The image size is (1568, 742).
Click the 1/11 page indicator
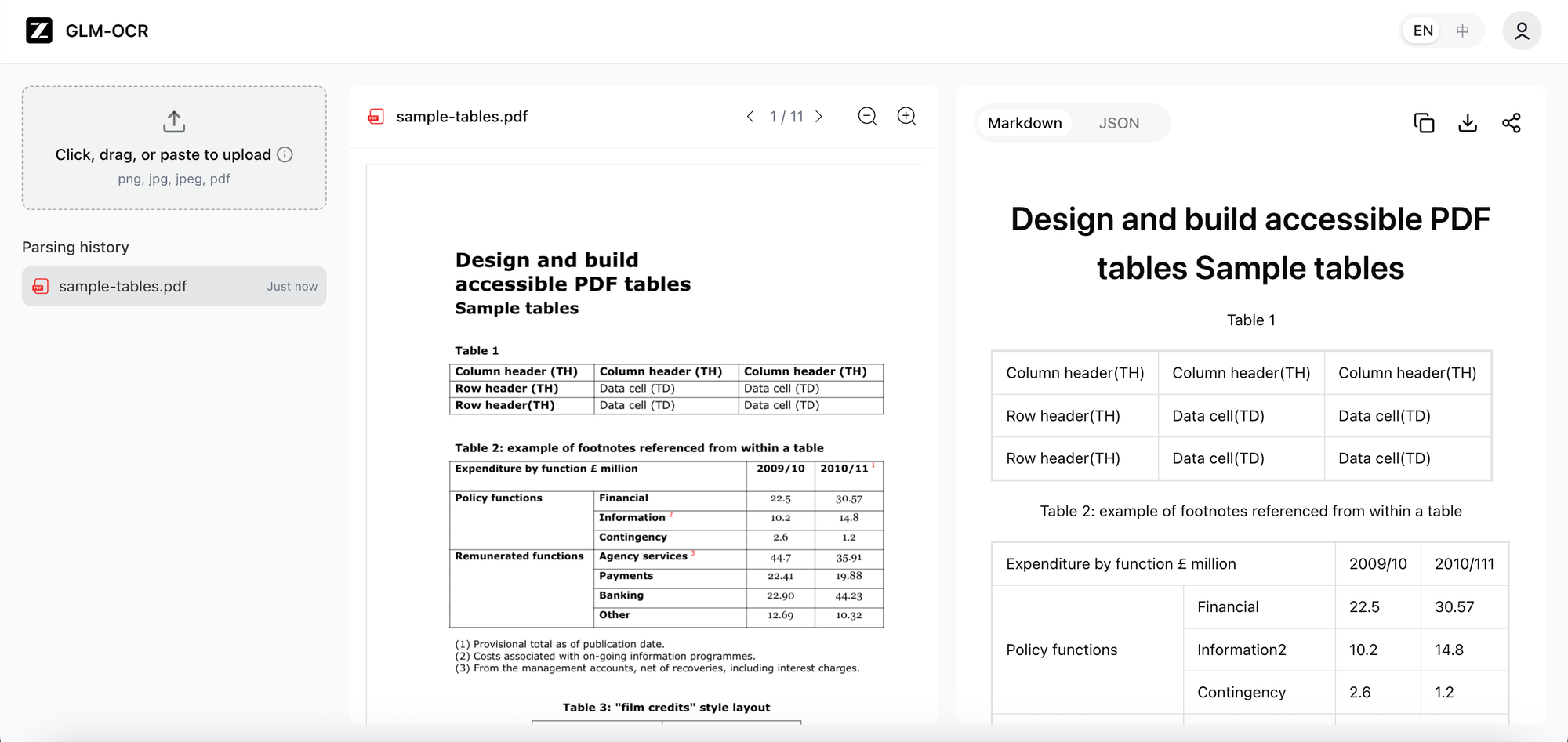click(785, 116)
